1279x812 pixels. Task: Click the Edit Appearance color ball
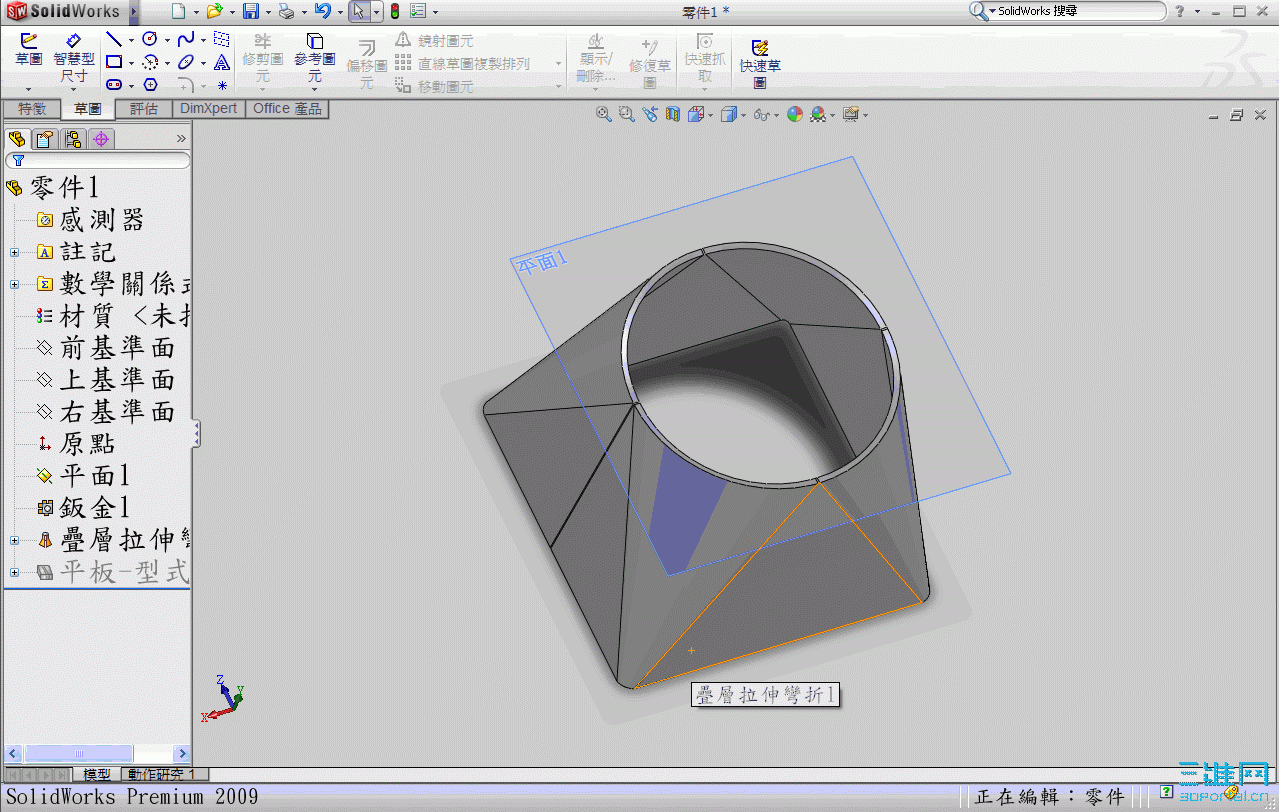tap(795, 115)
